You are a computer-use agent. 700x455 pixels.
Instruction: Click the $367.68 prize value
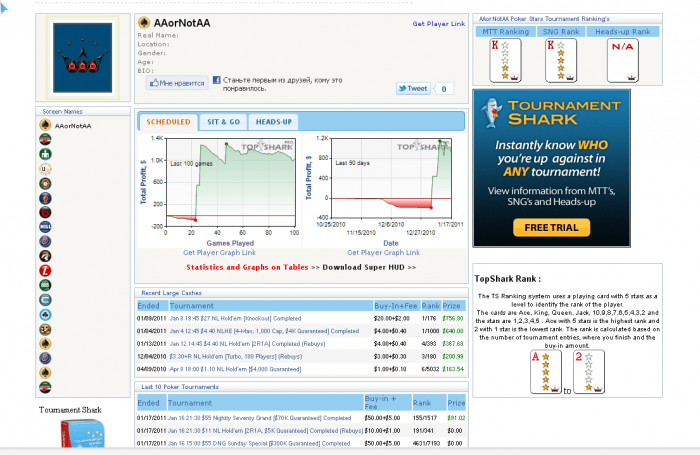click(453, 344)
